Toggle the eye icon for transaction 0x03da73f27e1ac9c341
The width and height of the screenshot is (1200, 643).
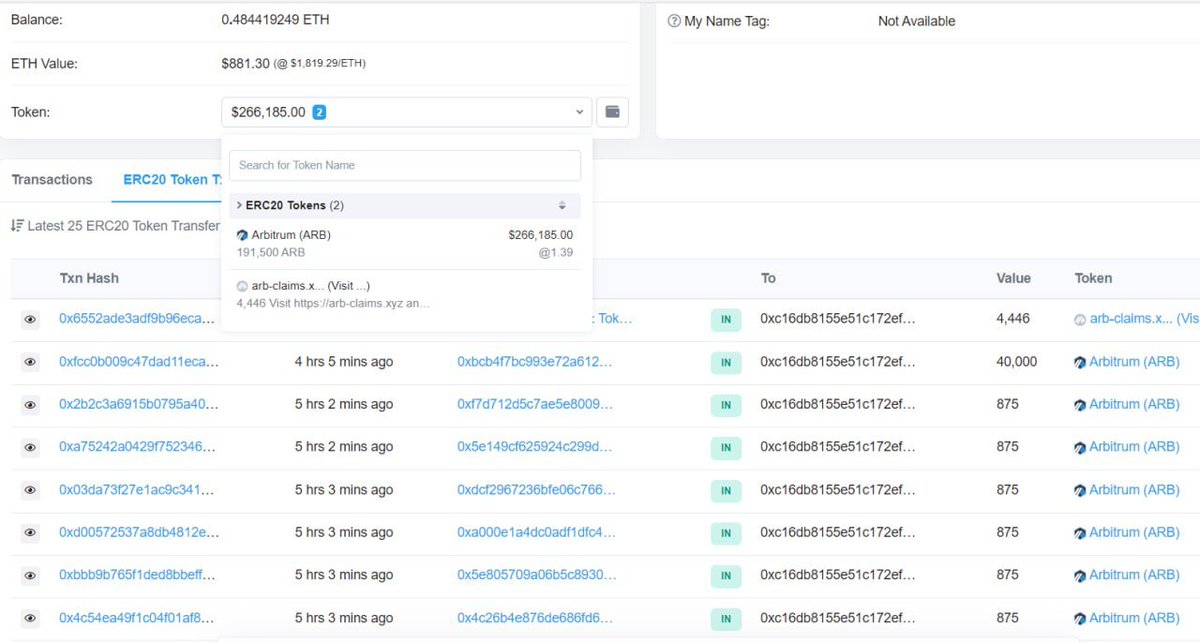tap(31, 490)
